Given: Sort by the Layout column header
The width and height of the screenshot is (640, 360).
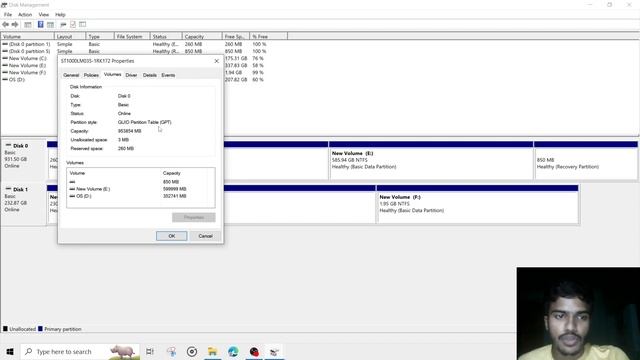Looking at the screenshot, I should [x=70, y=37].
